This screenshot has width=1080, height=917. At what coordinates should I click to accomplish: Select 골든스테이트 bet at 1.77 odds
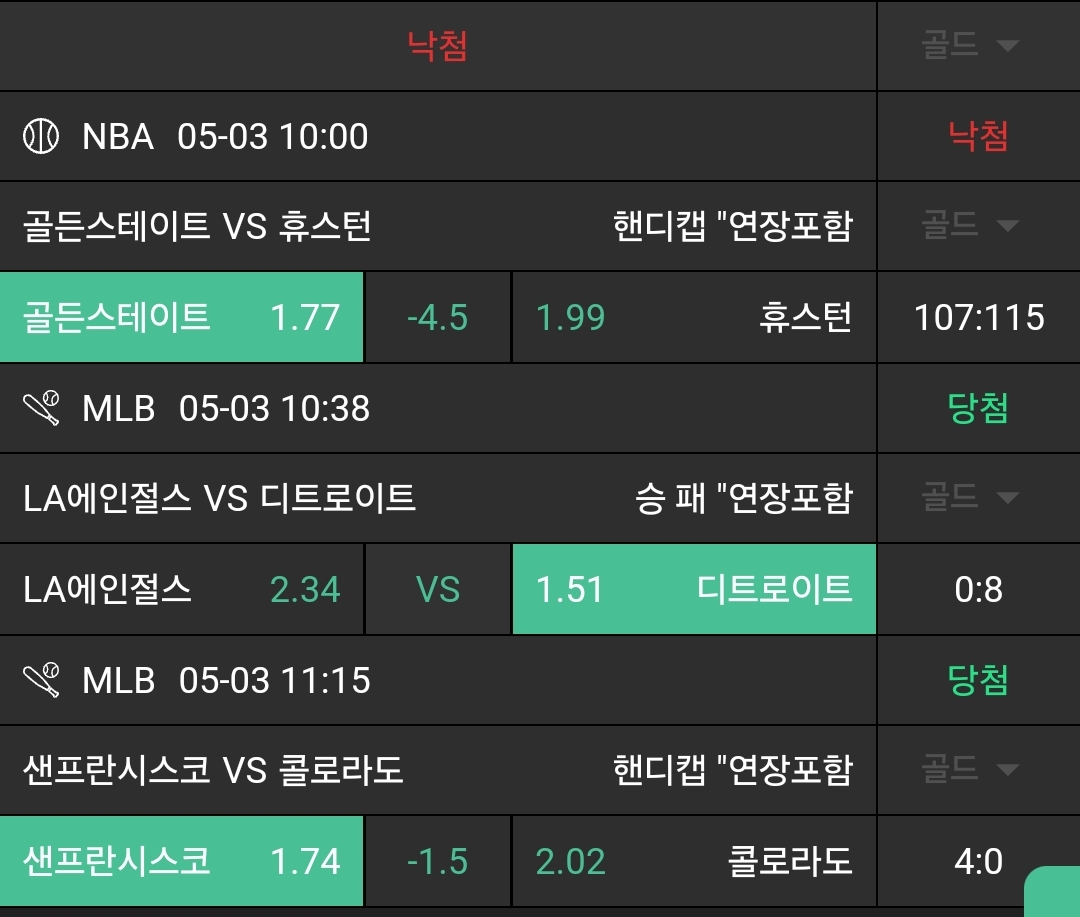coord(181,317)
